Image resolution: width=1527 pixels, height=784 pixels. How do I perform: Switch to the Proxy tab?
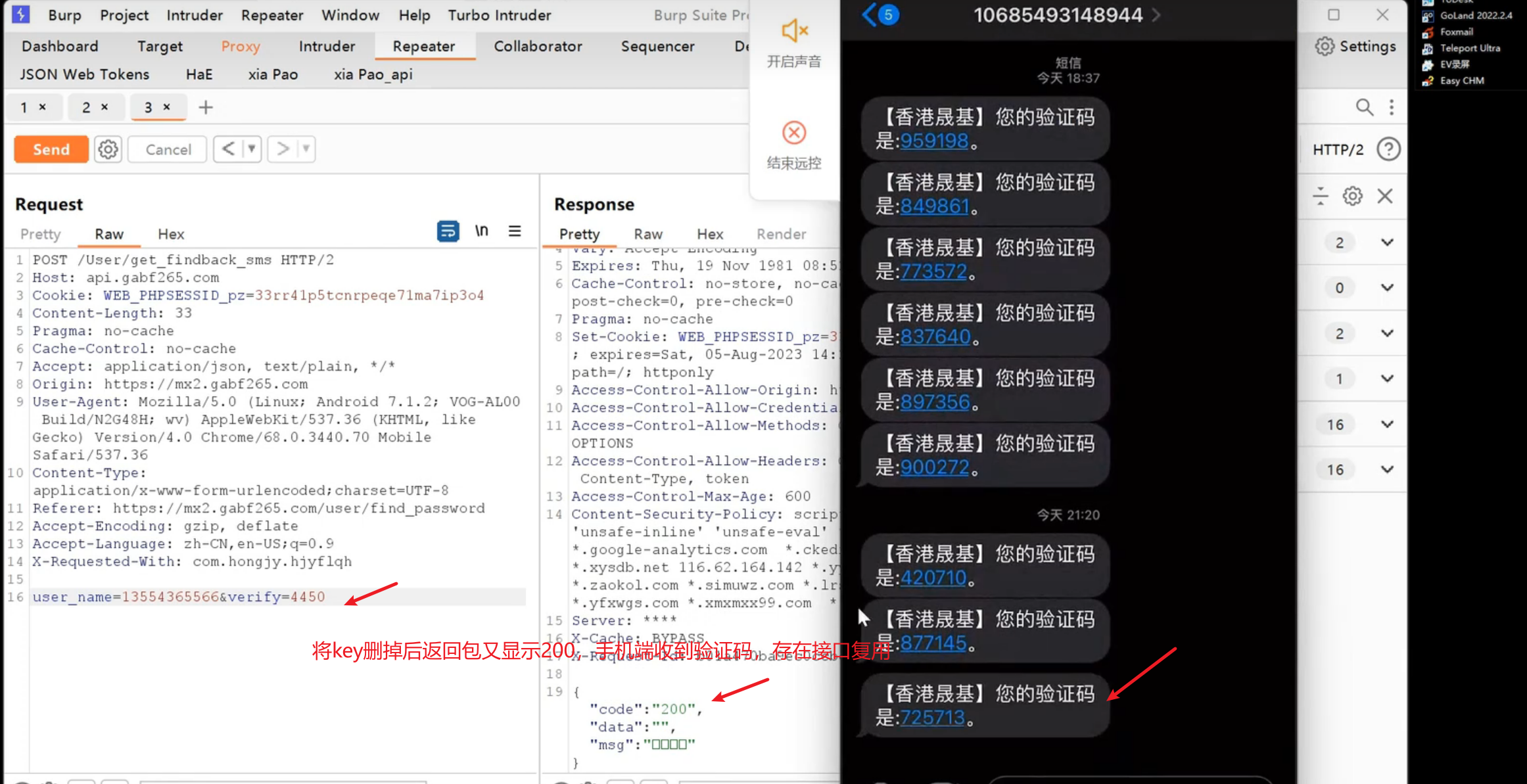[x=241, y=46]
